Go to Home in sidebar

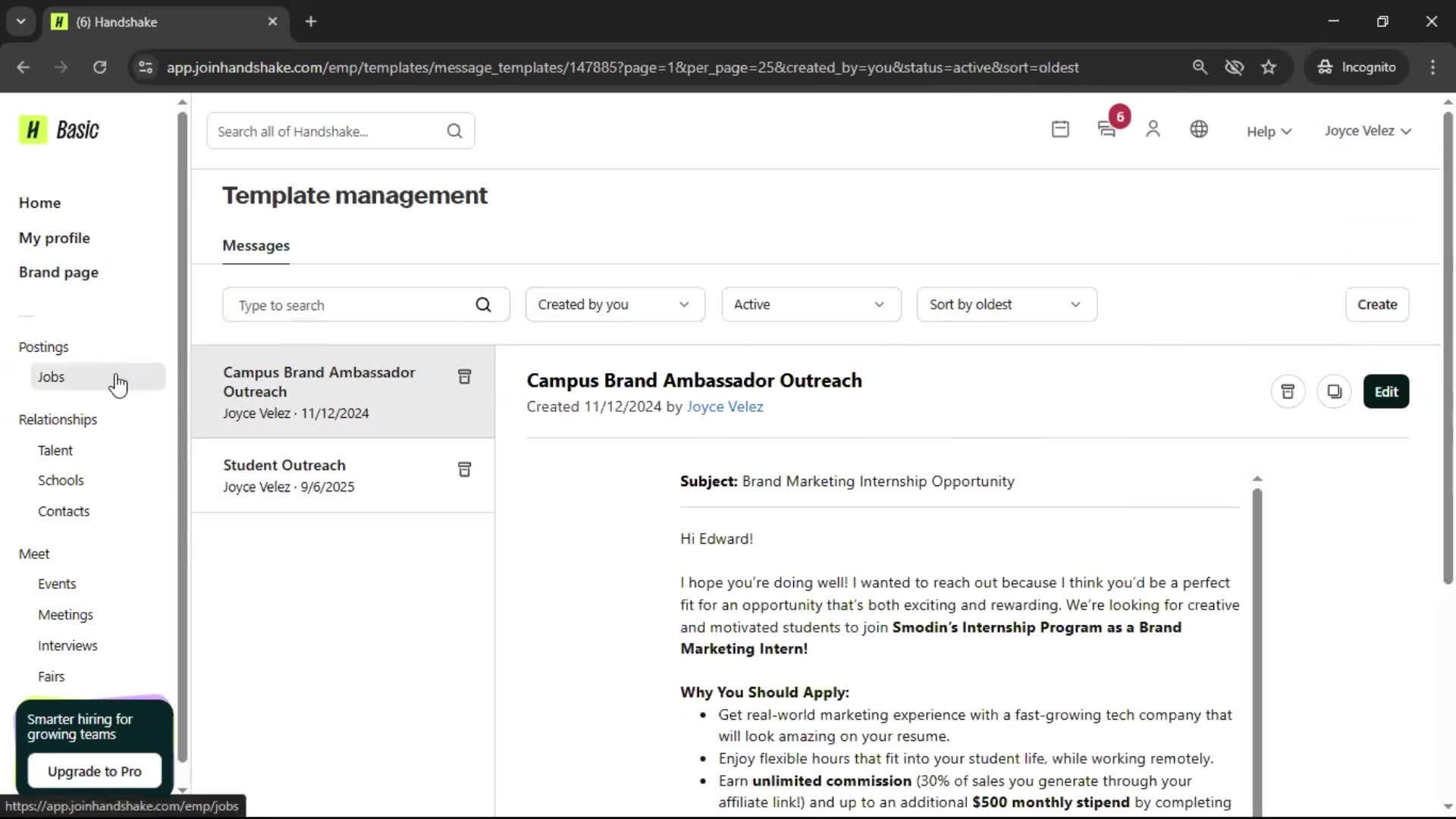(x=39, y=202)
